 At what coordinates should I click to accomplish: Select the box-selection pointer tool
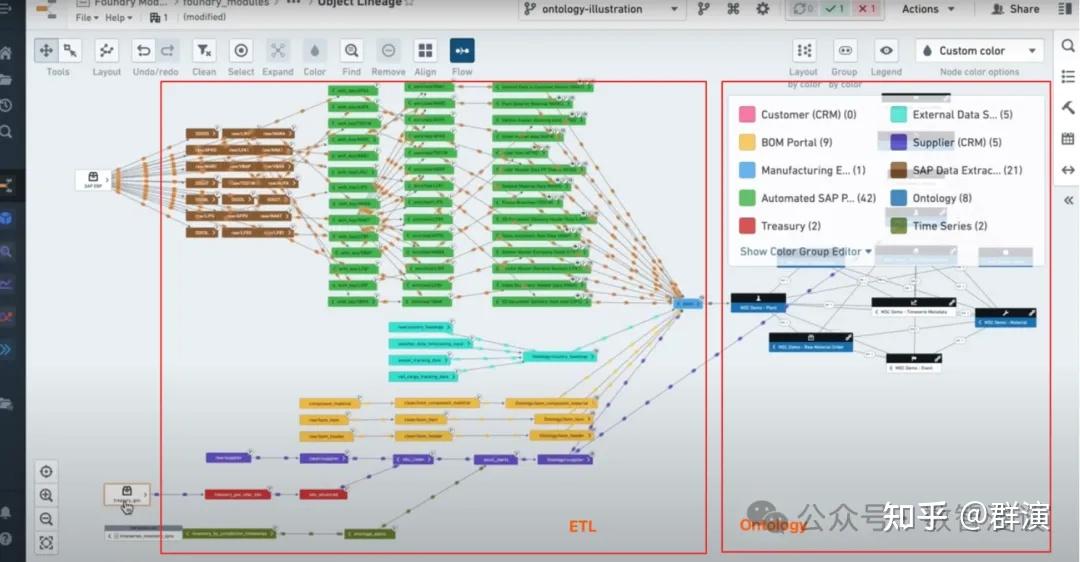point(70,50)
